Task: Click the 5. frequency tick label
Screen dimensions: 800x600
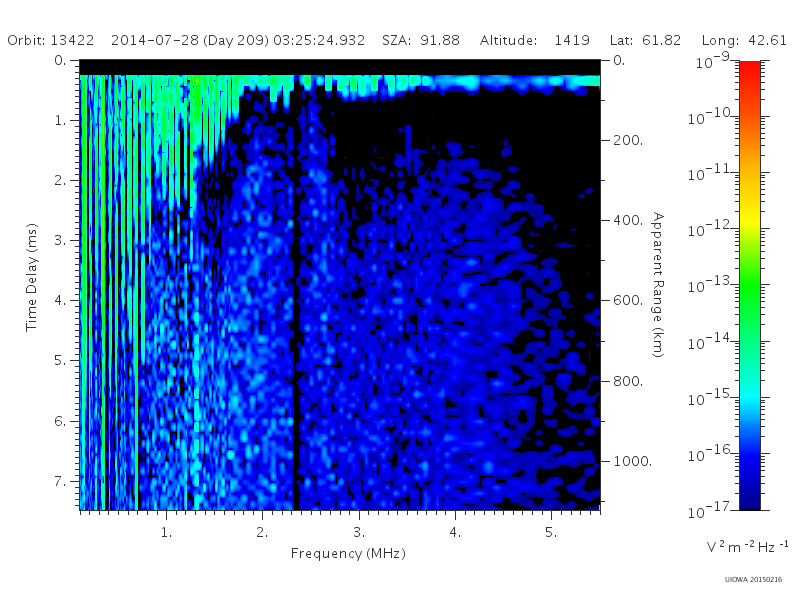Action: point(551,532)
